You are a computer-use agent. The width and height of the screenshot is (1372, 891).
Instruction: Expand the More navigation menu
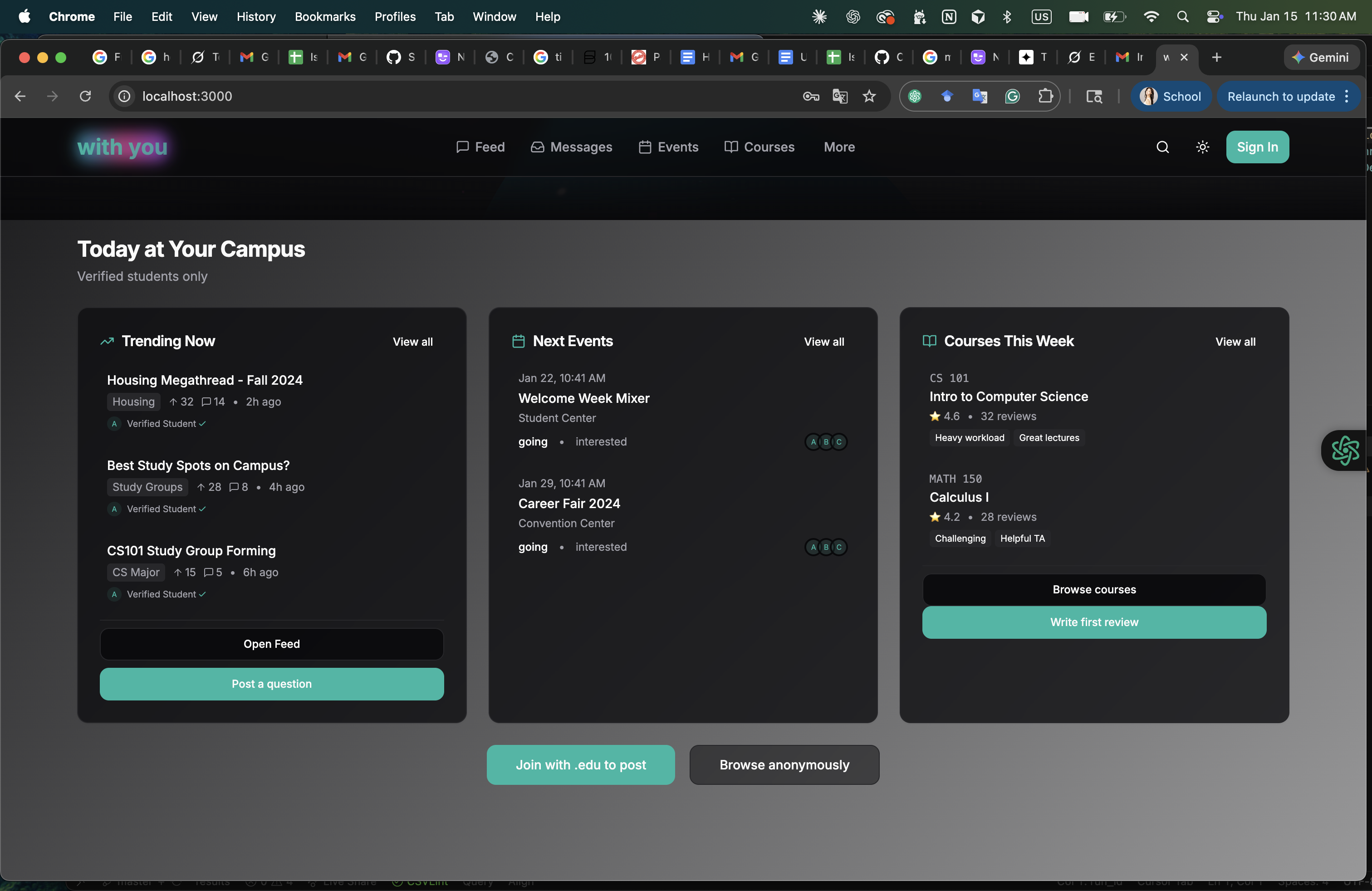coord(839,147)
